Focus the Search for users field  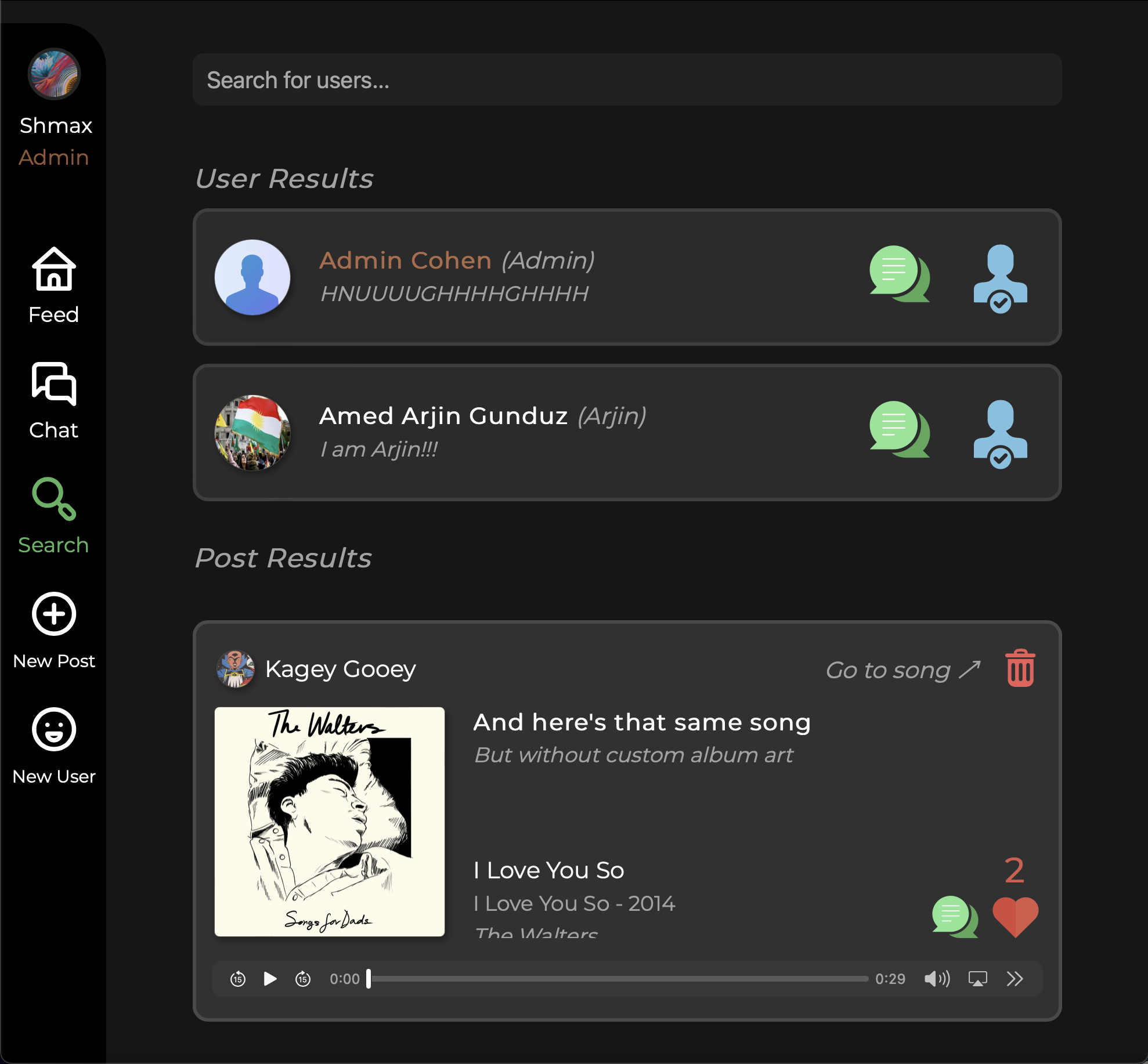[627, 79]
